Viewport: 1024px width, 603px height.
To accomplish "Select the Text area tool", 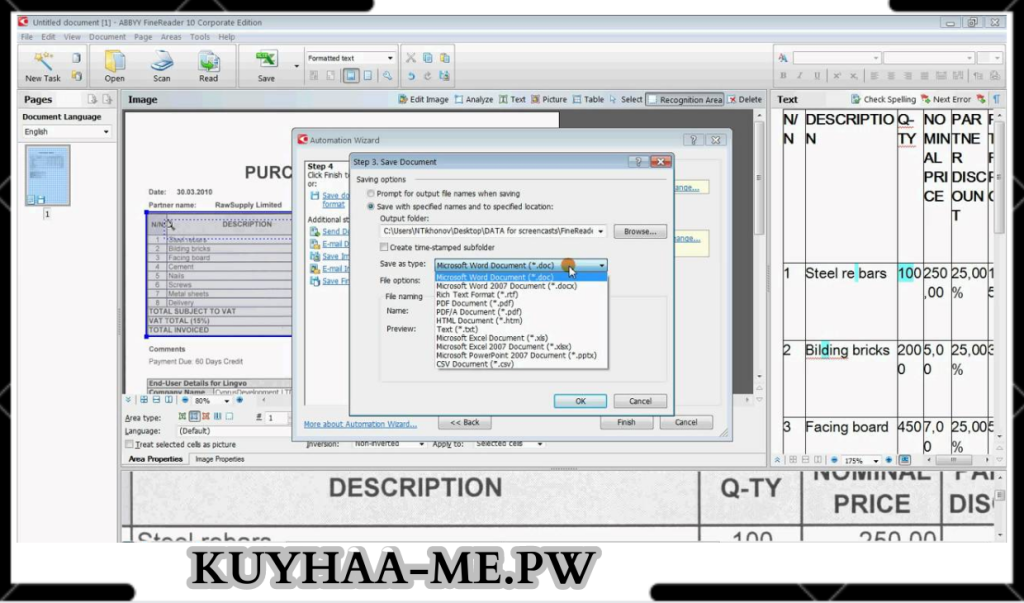I will [512, 99].
